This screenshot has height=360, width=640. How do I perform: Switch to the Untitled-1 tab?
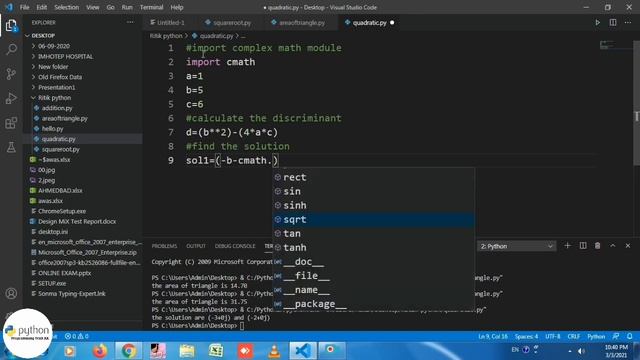(x=170, y=23)
